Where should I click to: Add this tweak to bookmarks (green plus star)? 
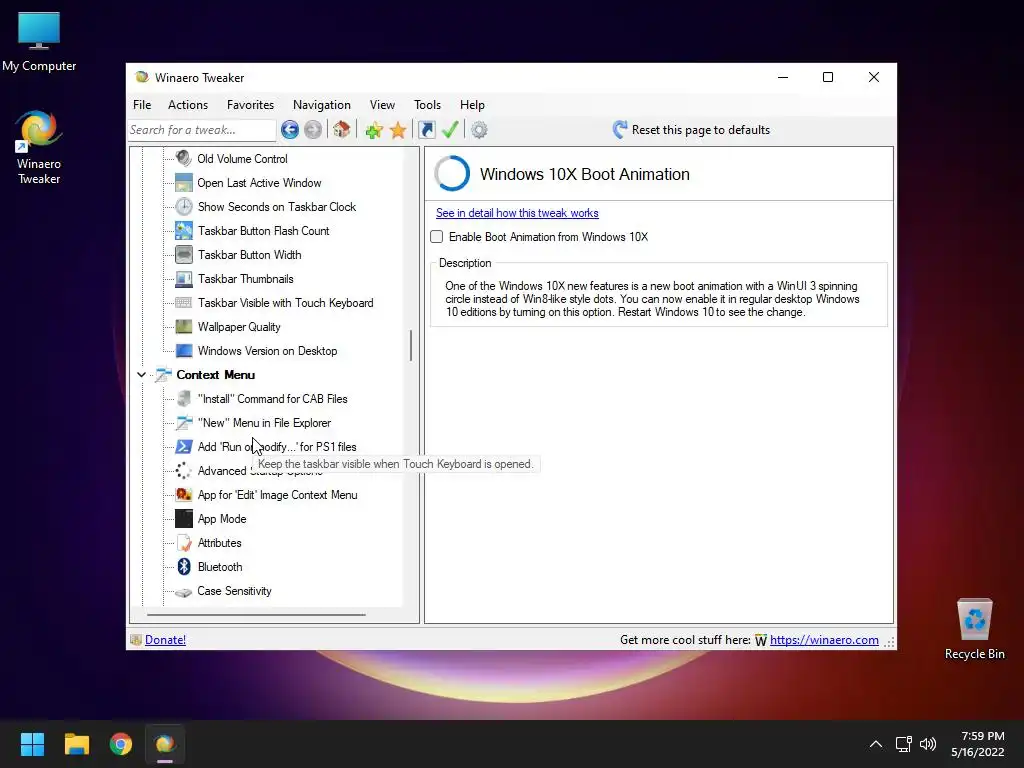(x=374, y=130)
